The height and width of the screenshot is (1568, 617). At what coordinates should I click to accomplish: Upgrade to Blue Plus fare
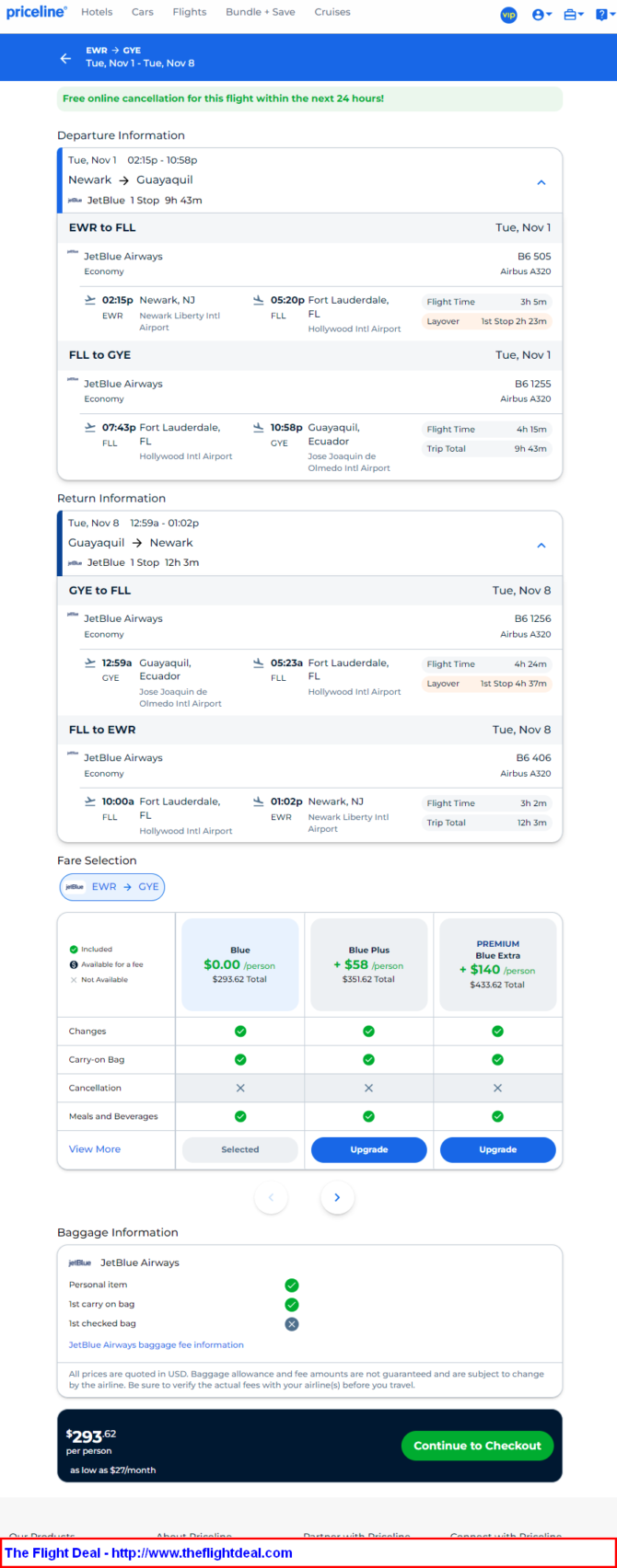coord(369,1149)
